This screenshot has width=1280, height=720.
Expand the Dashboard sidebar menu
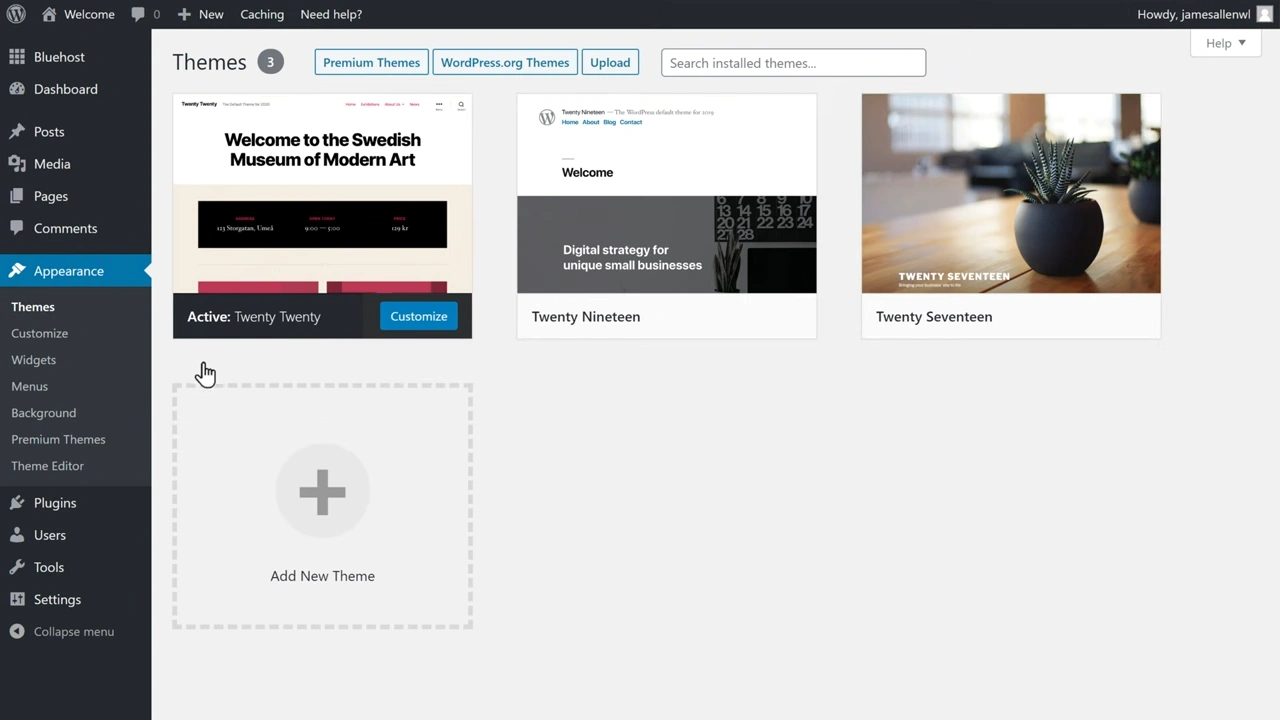(x=65, y=89)
